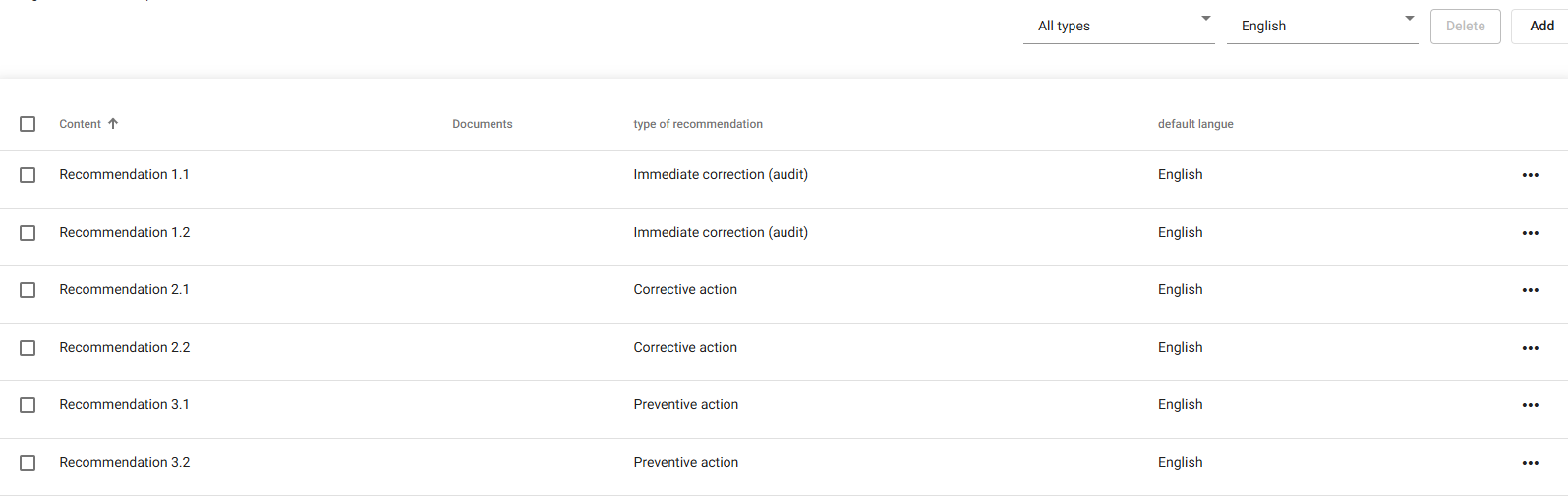Screen dimensions: 1568x501
Task: Open three-dot menu for Recommendation 2.2
Action: pyautogui.click(x=1530, y=348)
